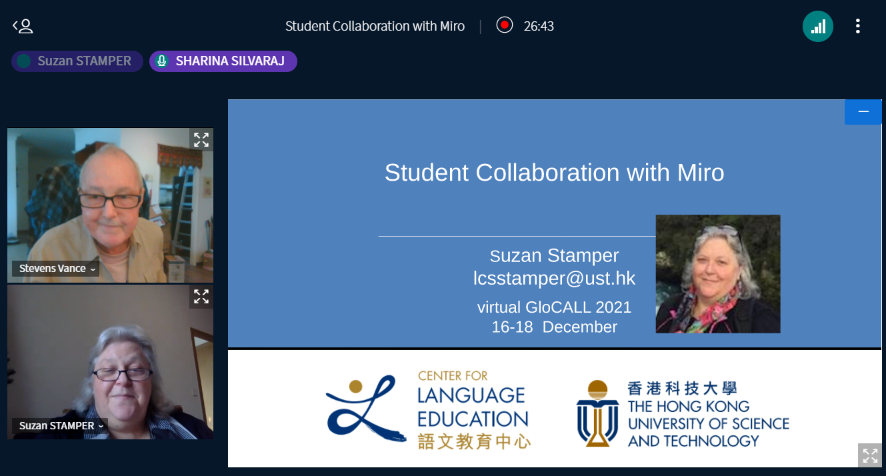Screen dimensions: 886x476
Task: Open the participants panel icon at top left
Action: (x=23, y=26)
